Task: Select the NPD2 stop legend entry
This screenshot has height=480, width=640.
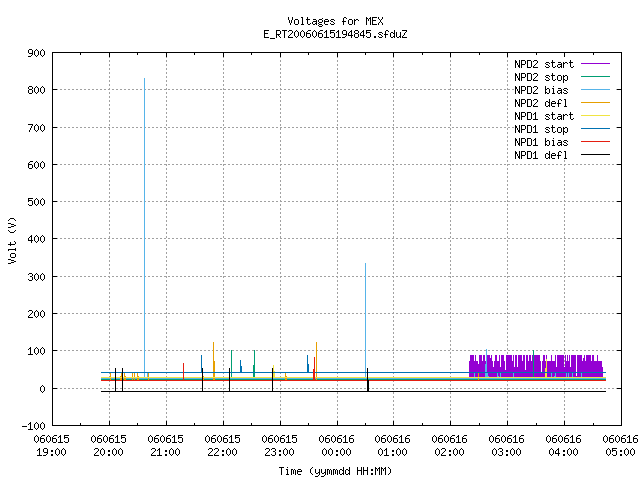Action: (541, 77)
